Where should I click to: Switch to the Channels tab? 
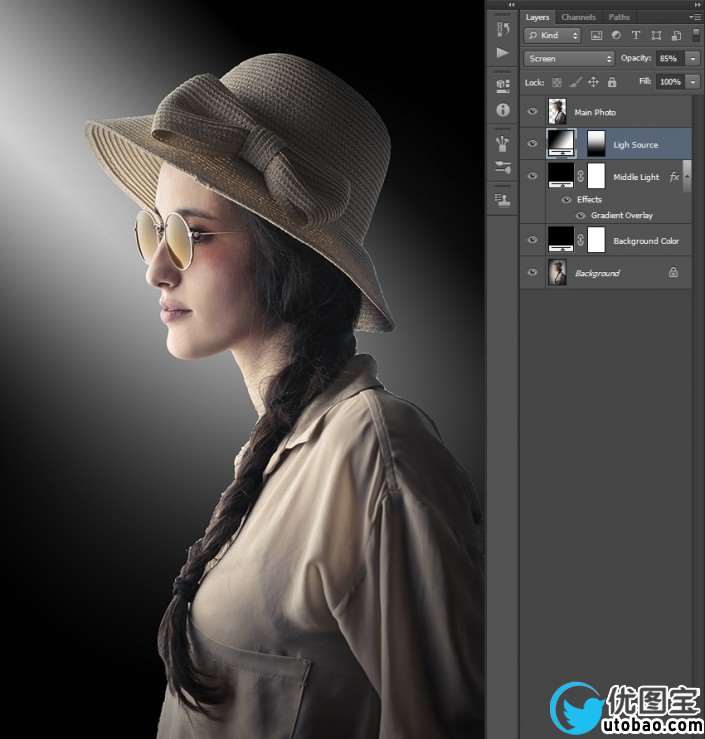(x=578, y=17)
